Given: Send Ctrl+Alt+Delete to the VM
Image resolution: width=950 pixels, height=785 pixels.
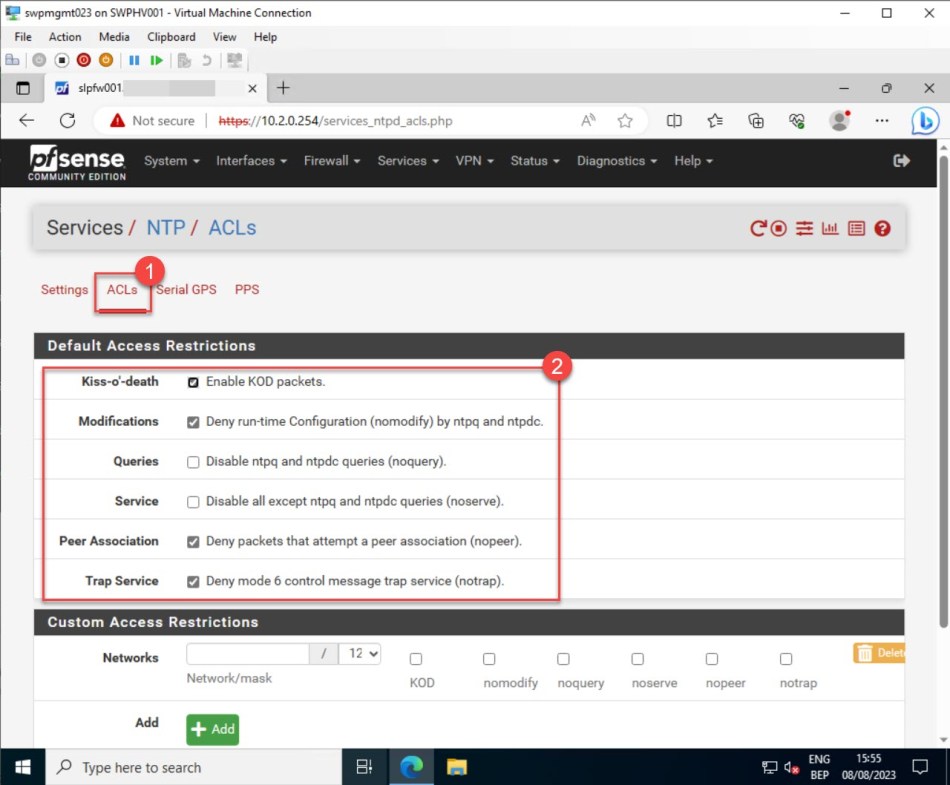Looking at the screenshot, I should [x=12, y=60].
